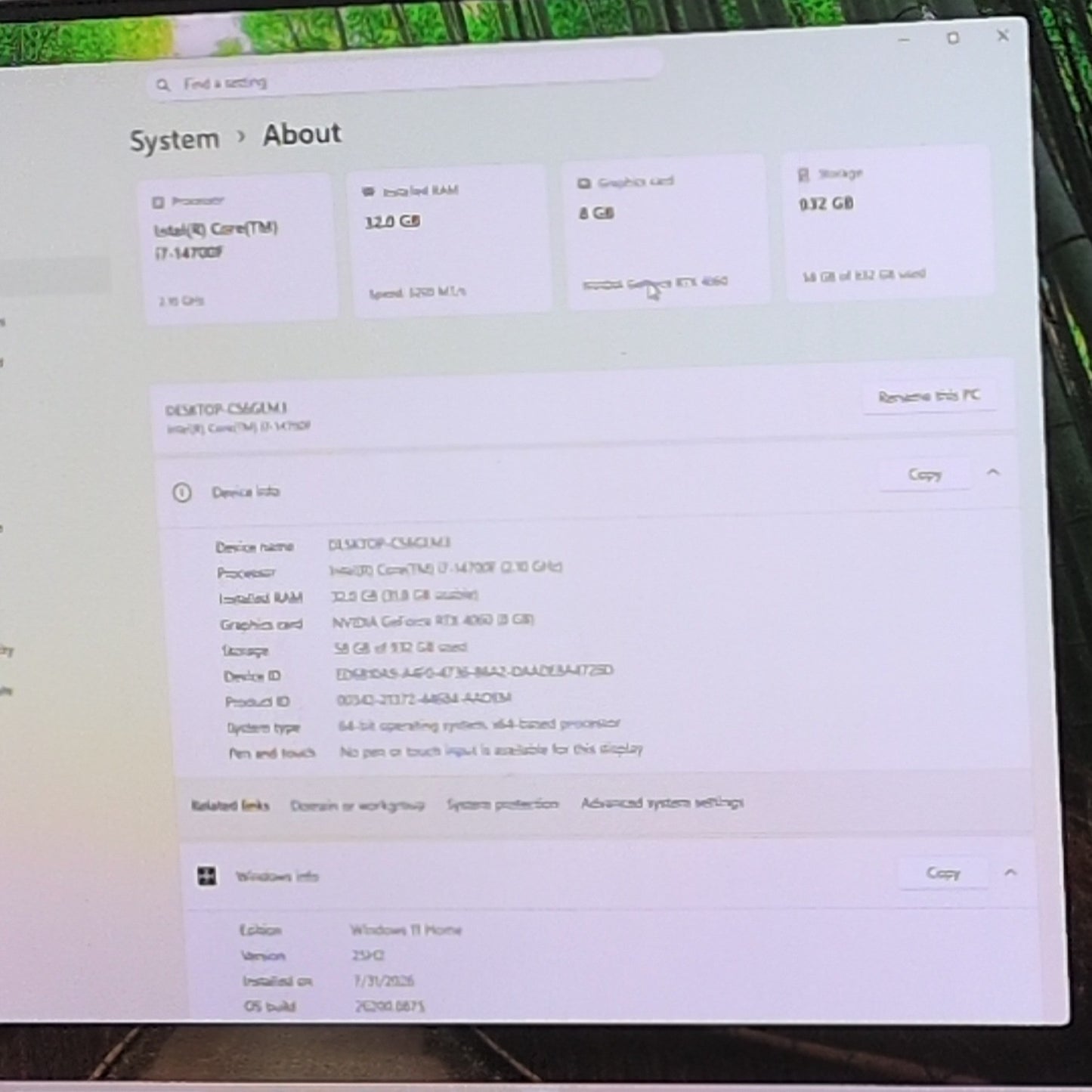Screen dimensions: 1092x1092
Task: Go back to System breadcrumb
Action: tap(175, 140)
